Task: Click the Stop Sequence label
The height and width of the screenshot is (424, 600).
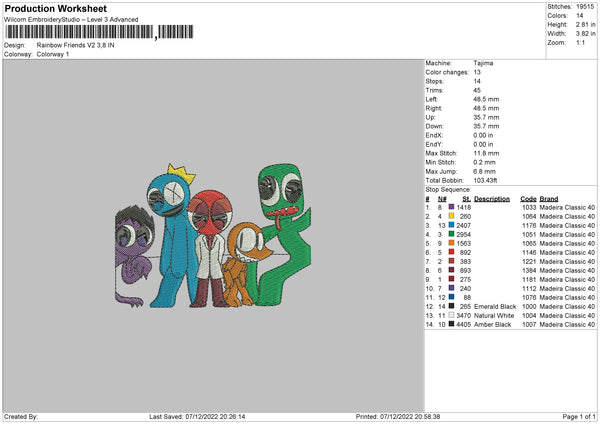Action: [447, 188]
